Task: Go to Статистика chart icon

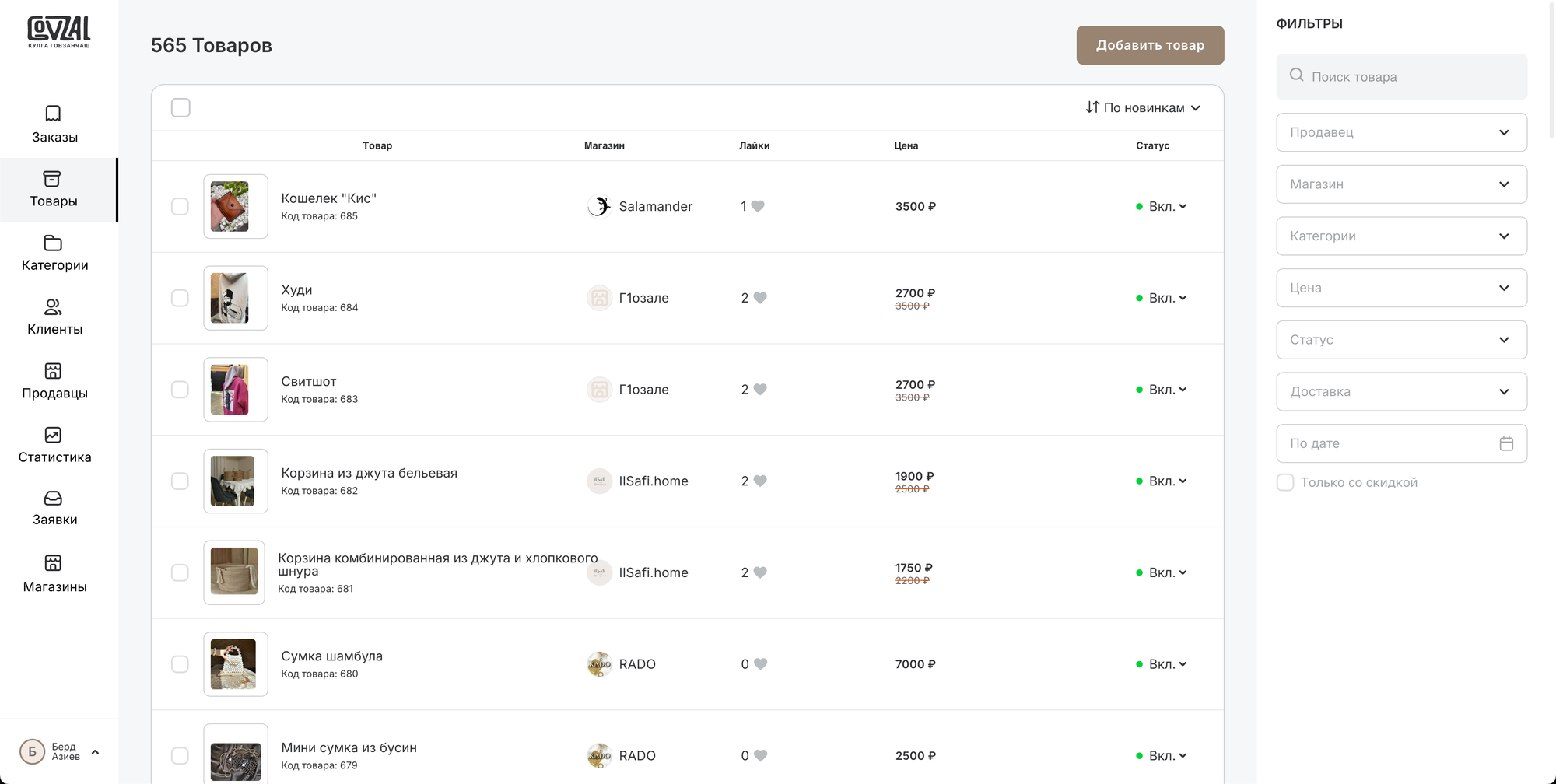Action: point(53,435)
